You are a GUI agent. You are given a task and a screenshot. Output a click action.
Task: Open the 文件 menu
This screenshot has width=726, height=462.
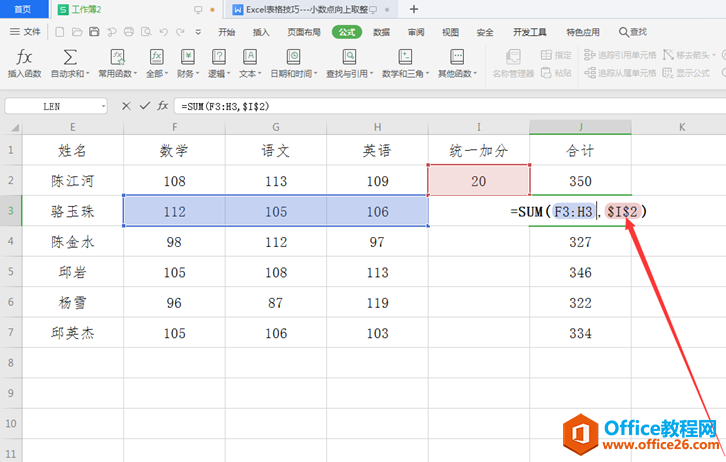(x=25, y=31)
